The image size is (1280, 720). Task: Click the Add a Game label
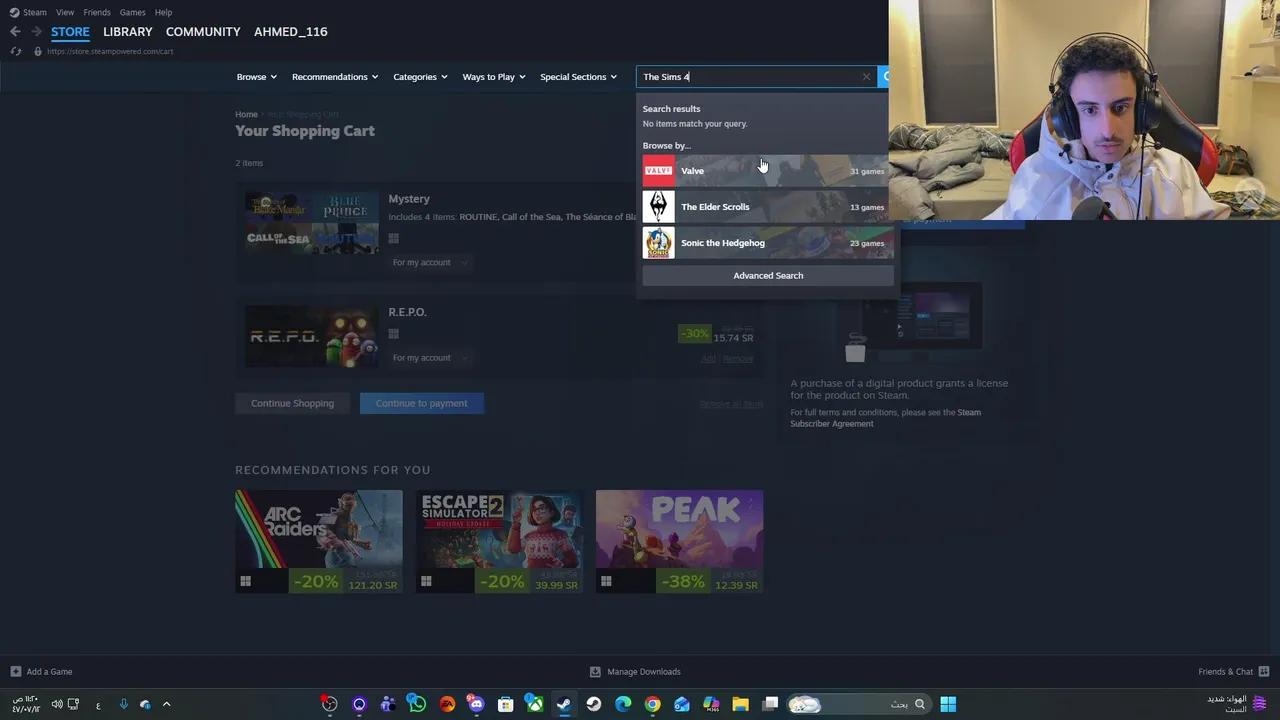coord(49,671)
